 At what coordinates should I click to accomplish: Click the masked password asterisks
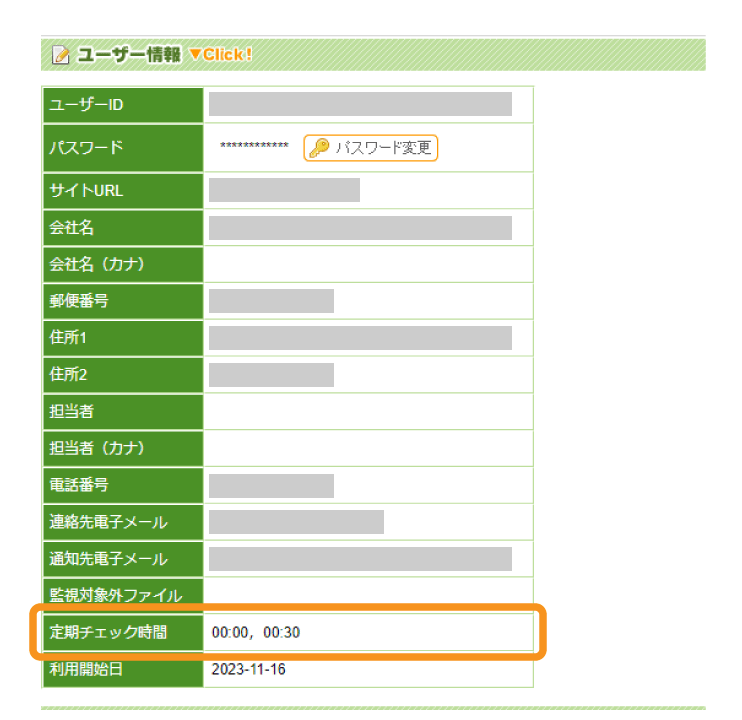click(x=254, y=148)
